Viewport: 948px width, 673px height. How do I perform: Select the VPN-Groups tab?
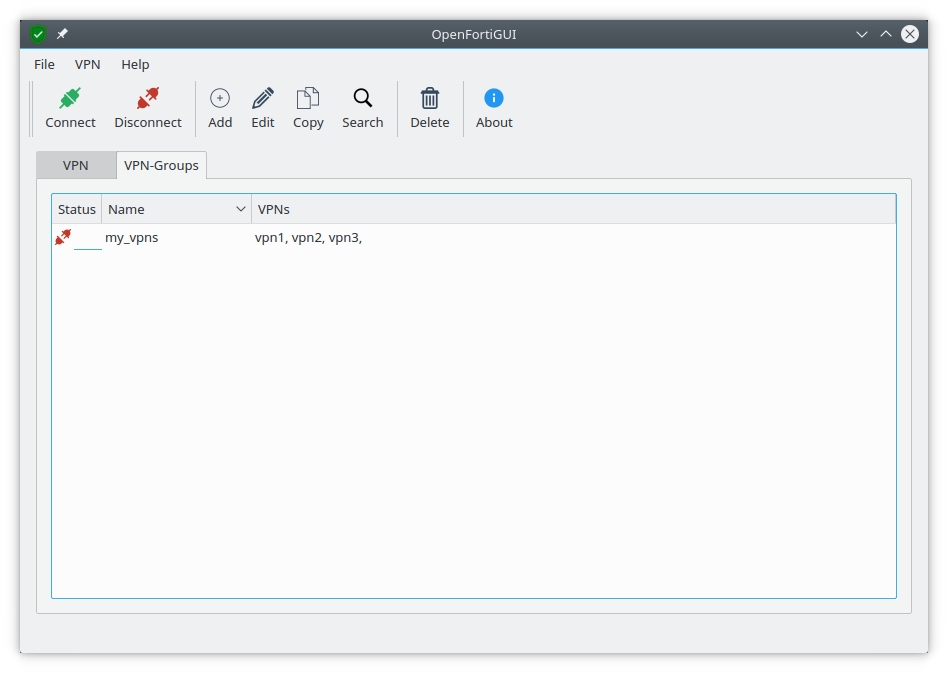coord(161,165)
